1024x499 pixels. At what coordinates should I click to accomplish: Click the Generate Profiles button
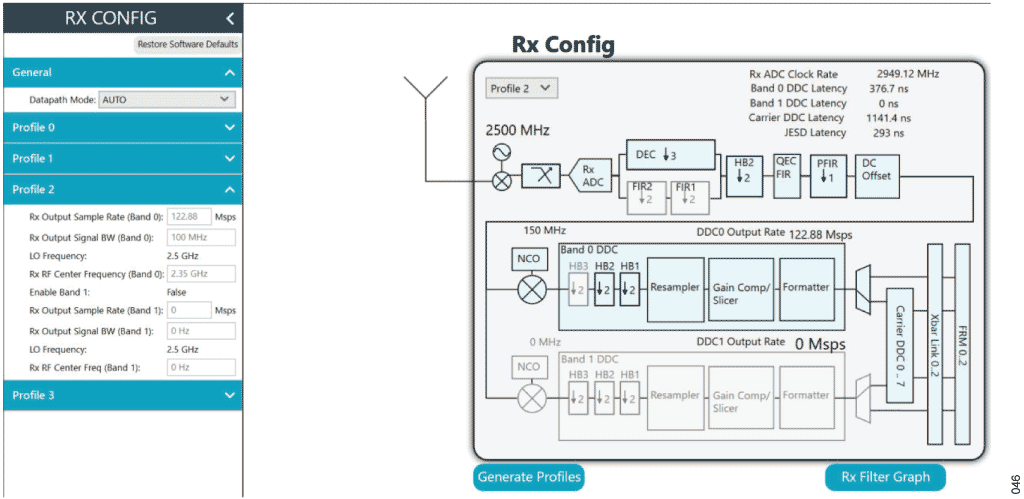point(529,477)
